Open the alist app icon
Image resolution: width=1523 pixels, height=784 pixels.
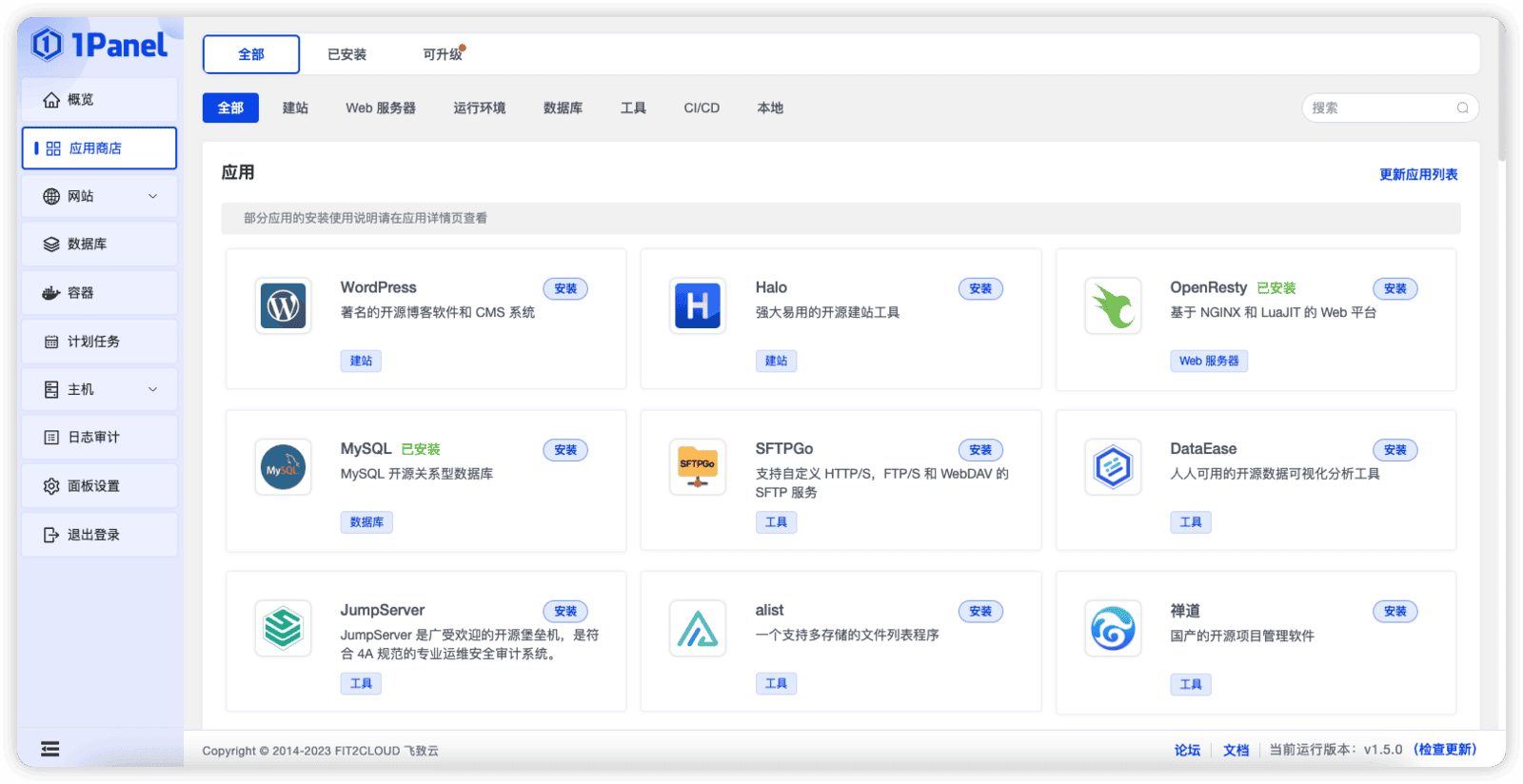click(698, 628)
